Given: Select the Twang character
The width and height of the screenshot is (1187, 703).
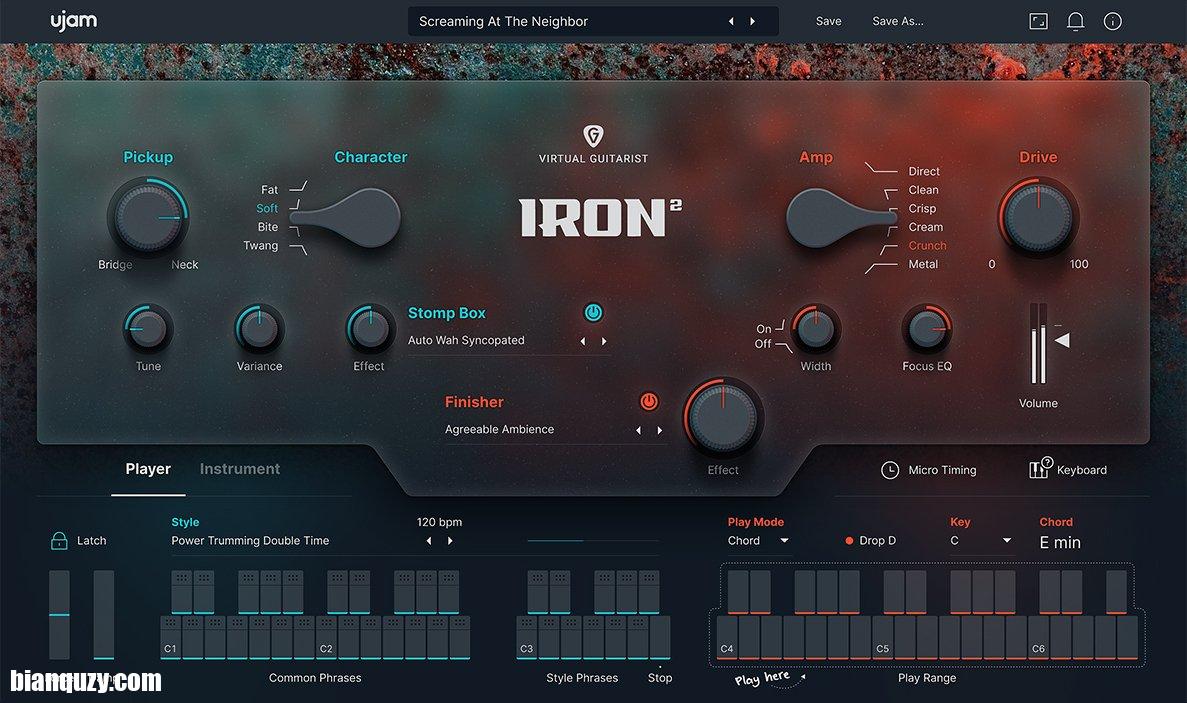Looking at the screenshot, I should coord(260,245).
